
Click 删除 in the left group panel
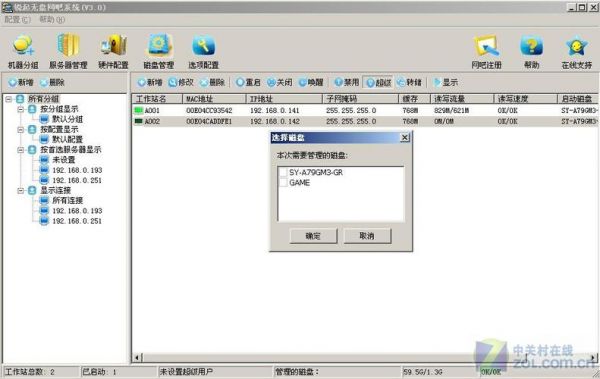(52, 82)
